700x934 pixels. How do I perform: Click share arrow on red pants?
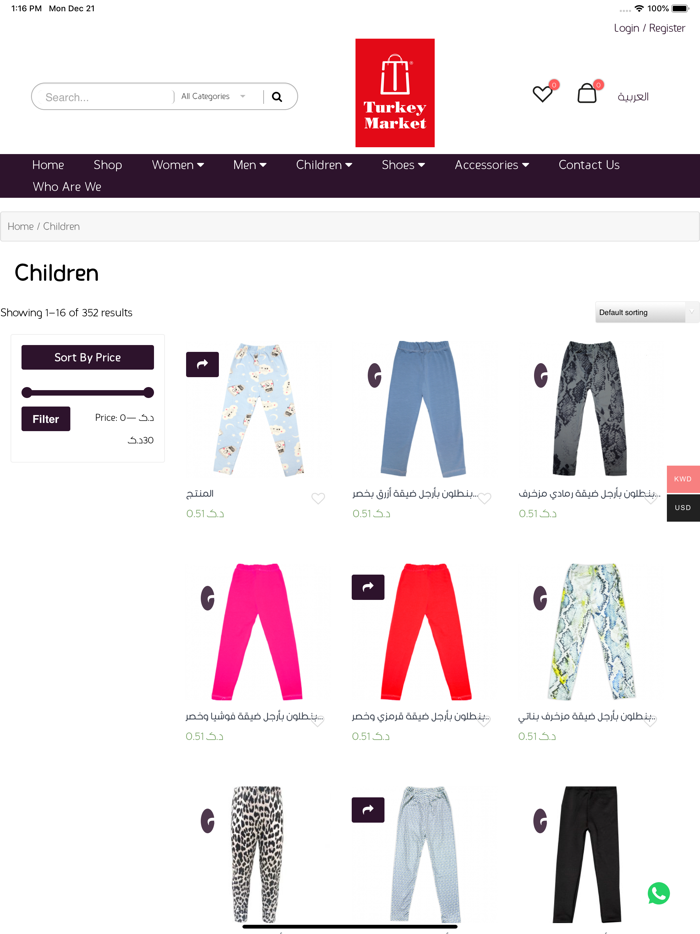point(368,587)
